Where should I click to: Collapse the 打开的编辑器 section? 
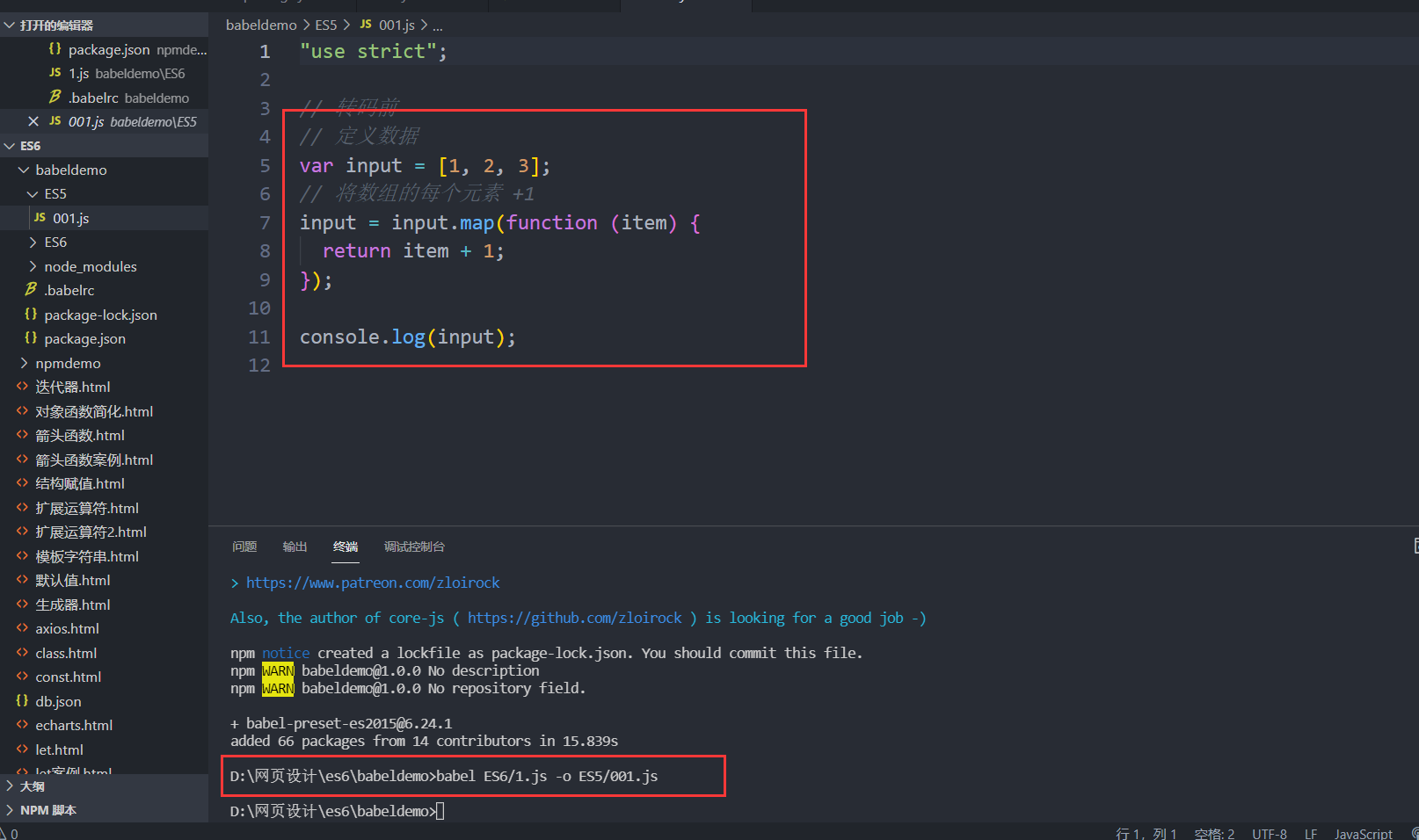coord(10,25)
